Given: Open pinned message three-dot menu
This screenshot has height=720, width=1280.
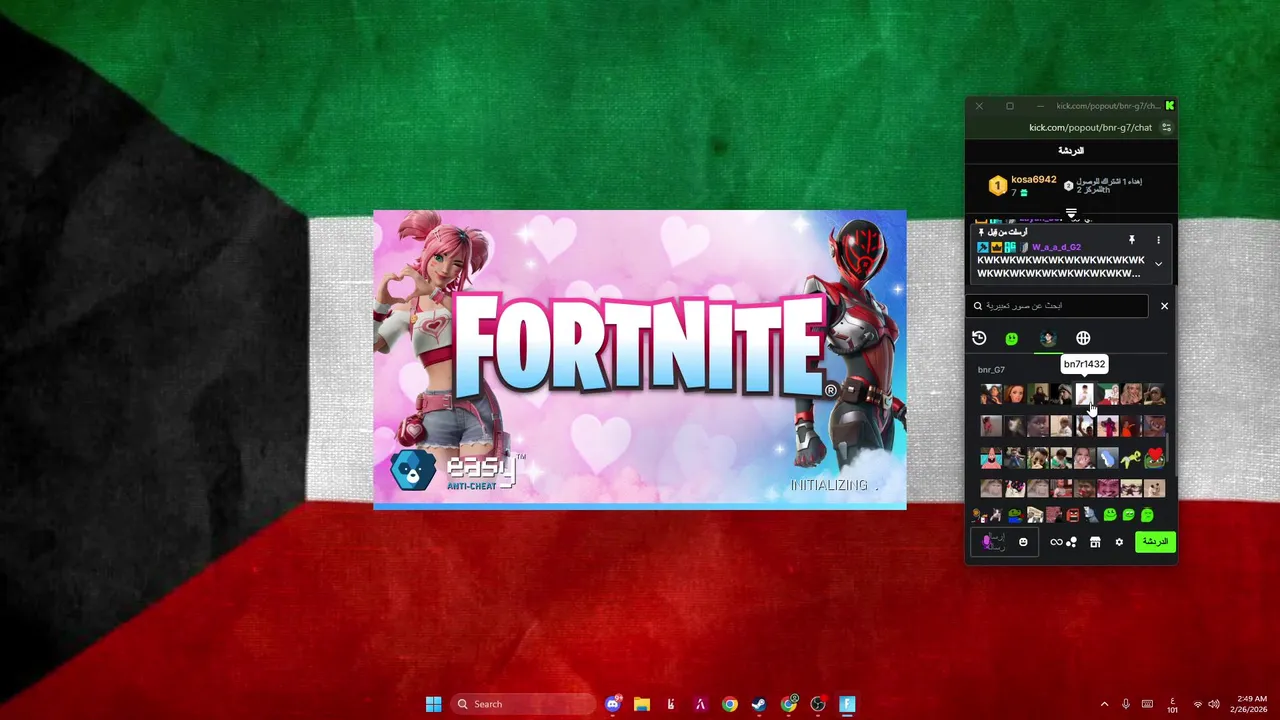Looking at the screenshot, I should point(1158,240).
